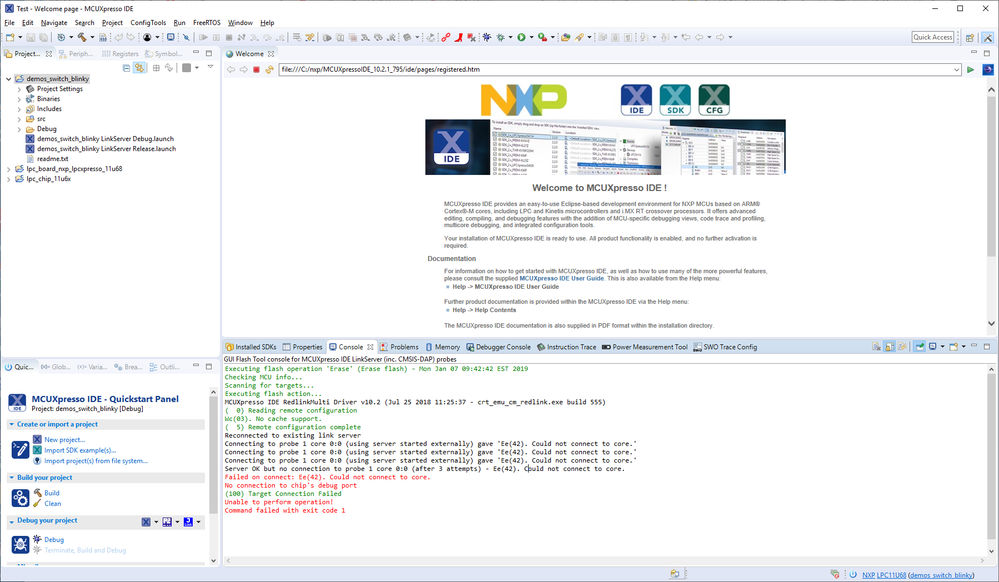Stop loading the Welcome page with the red stop icon

[257, 69]
